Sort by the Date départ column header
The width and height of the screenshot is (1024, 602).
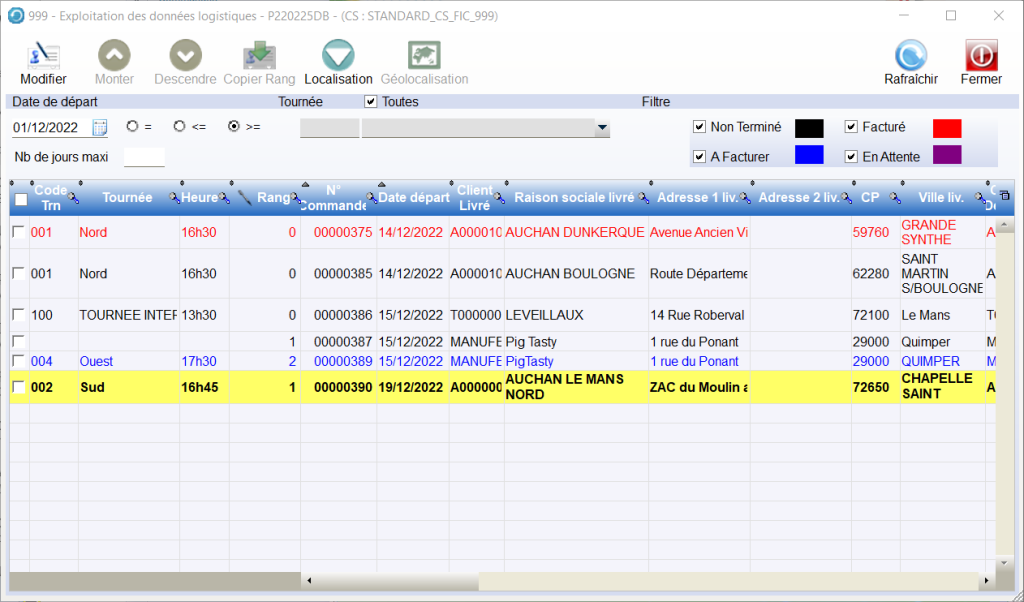[x=413, y=198]
